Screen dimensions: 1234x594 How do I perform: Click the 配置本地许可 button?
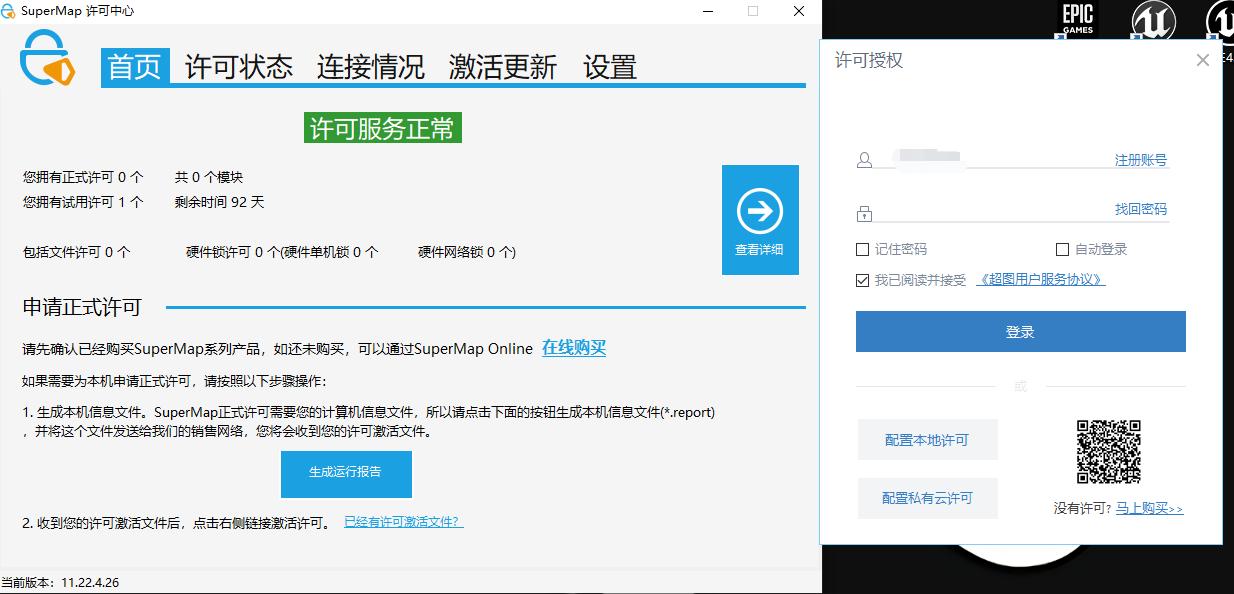click(928, 440)
